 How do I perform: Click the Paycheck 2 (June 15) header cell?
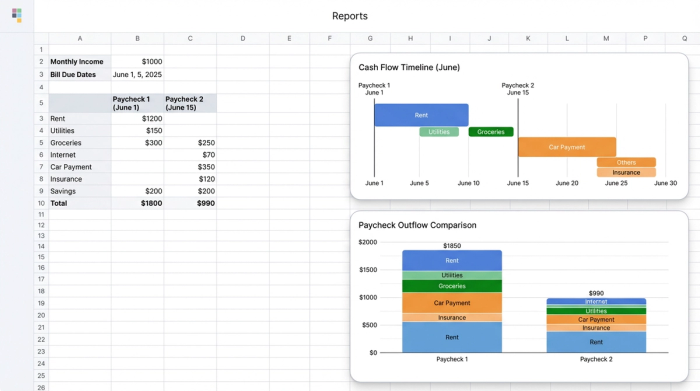point(190,103)
